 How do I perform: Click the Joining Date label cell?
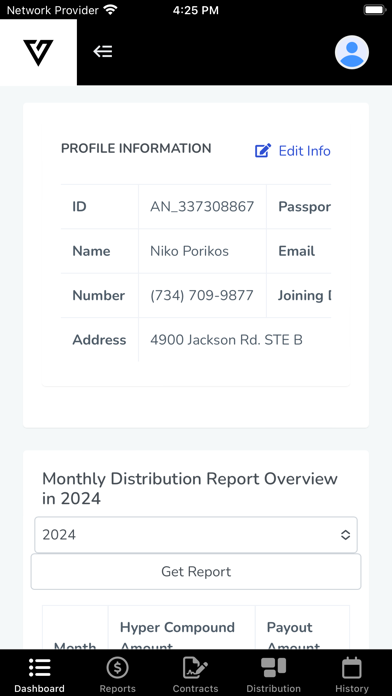coord(305,296)
